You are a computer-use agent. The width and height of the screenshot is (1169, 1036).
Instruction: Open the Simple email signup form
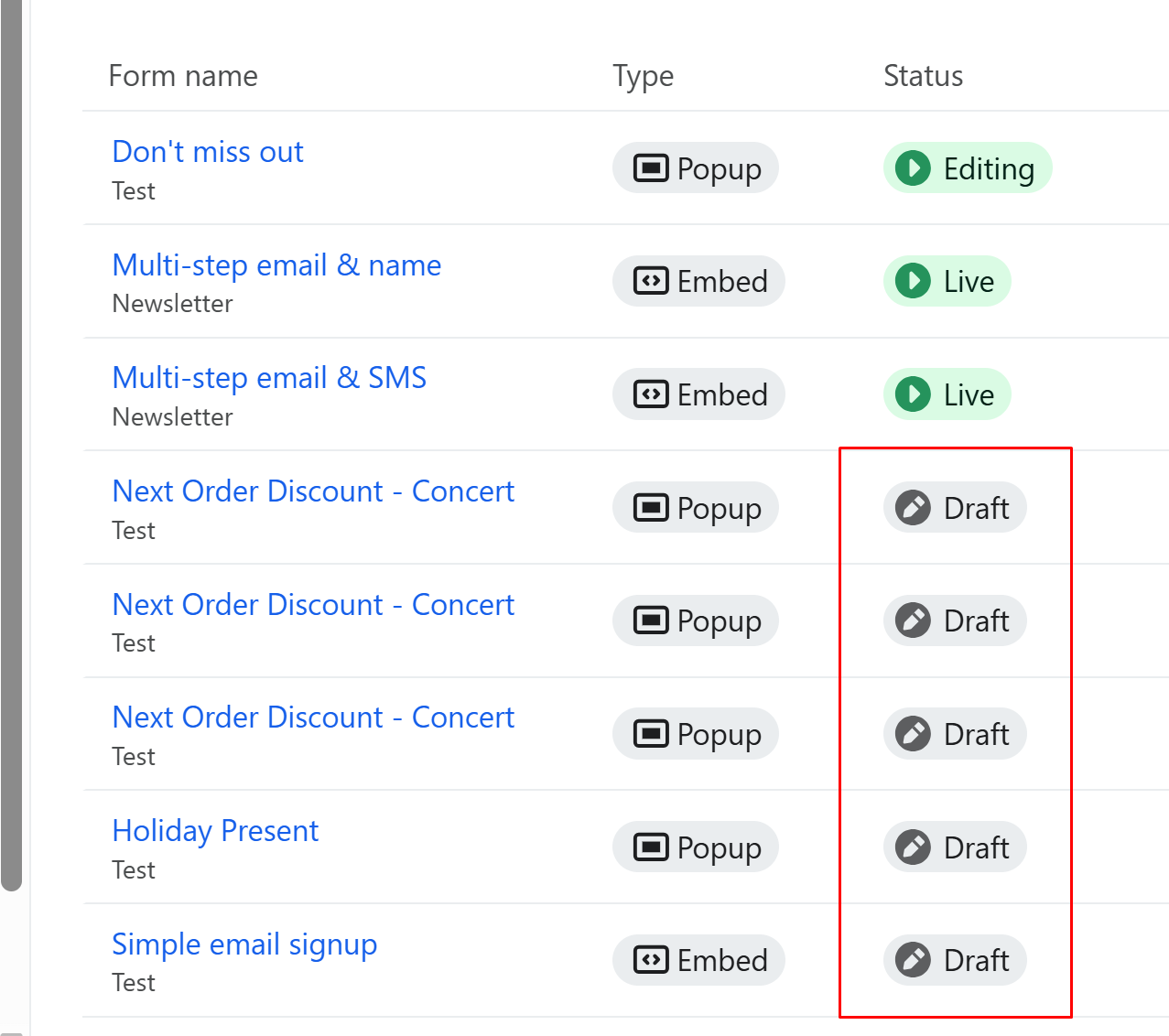click(244, 944)
